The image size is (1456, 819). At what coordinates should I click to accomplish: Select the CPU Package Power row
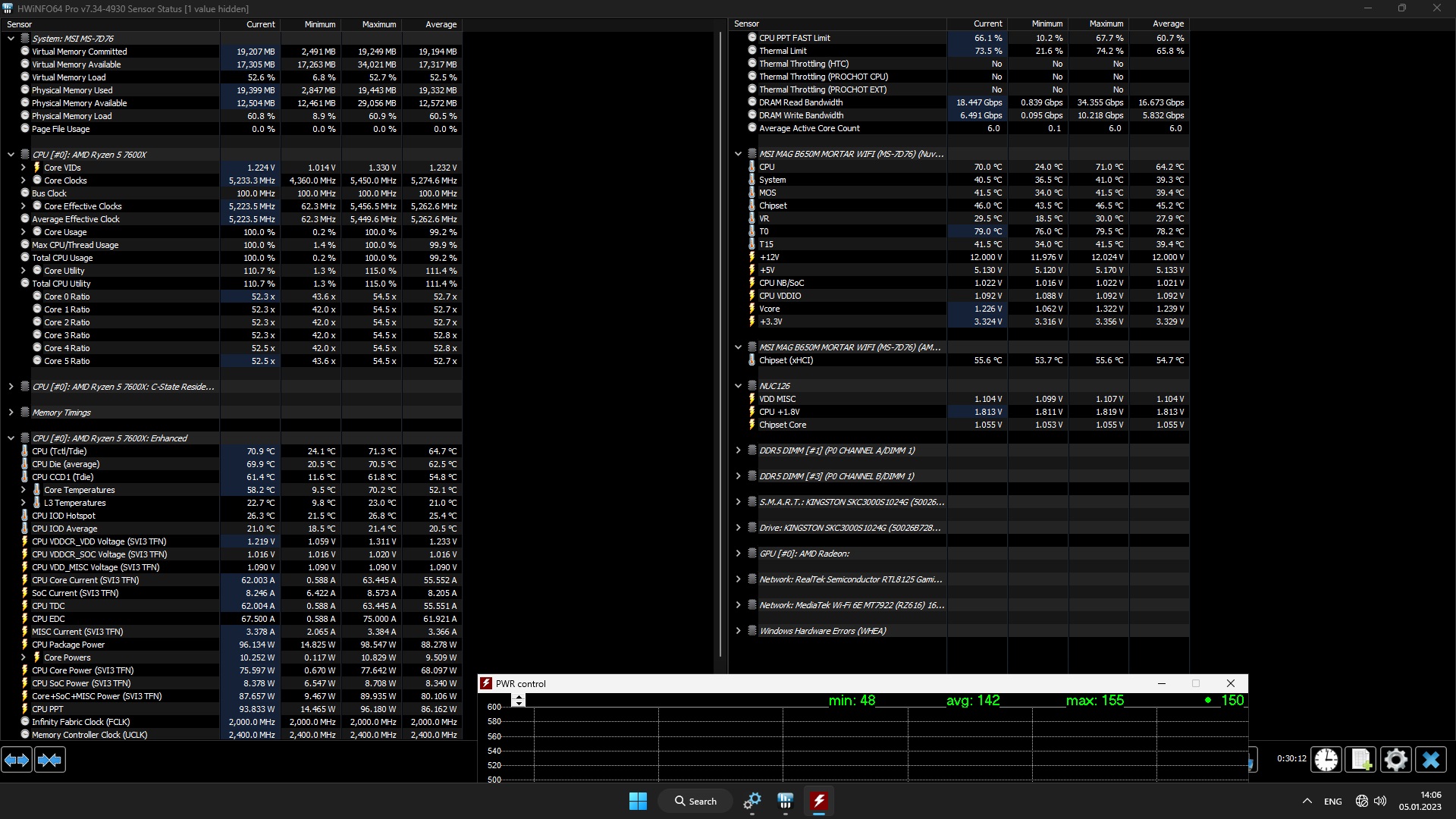[68, 645]
